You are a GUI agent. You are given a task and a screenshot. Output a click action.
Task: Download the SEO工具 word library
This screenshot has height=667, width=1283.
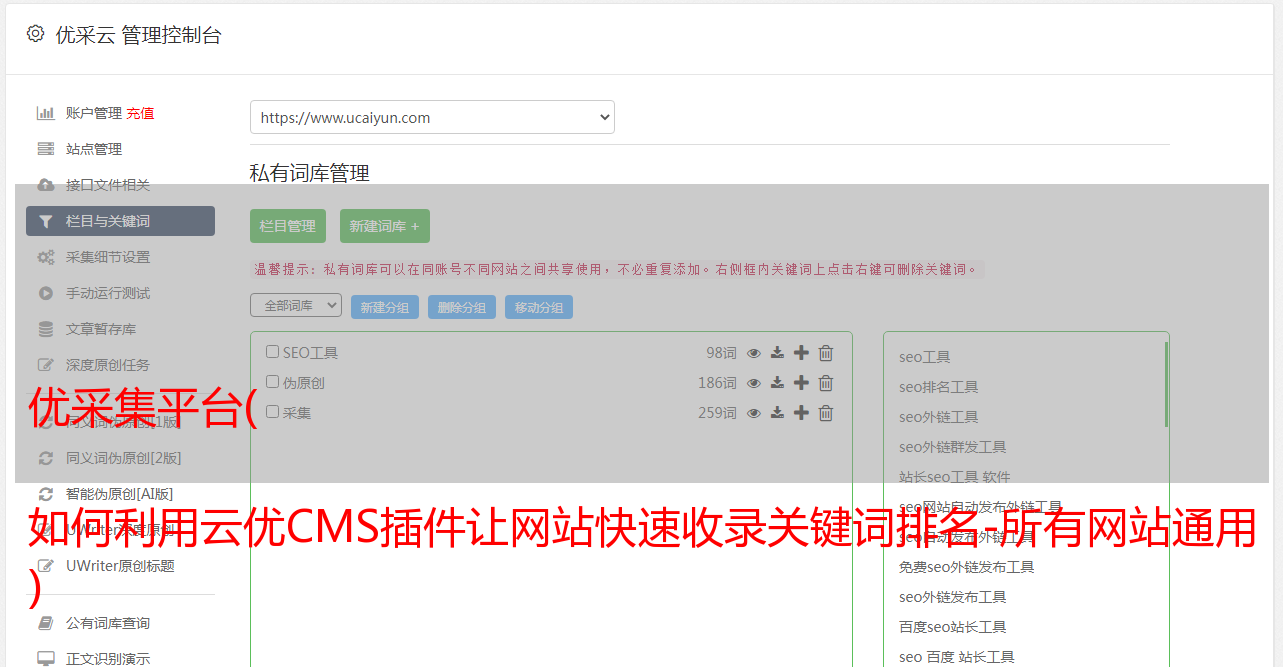click(x=777, y=353)
